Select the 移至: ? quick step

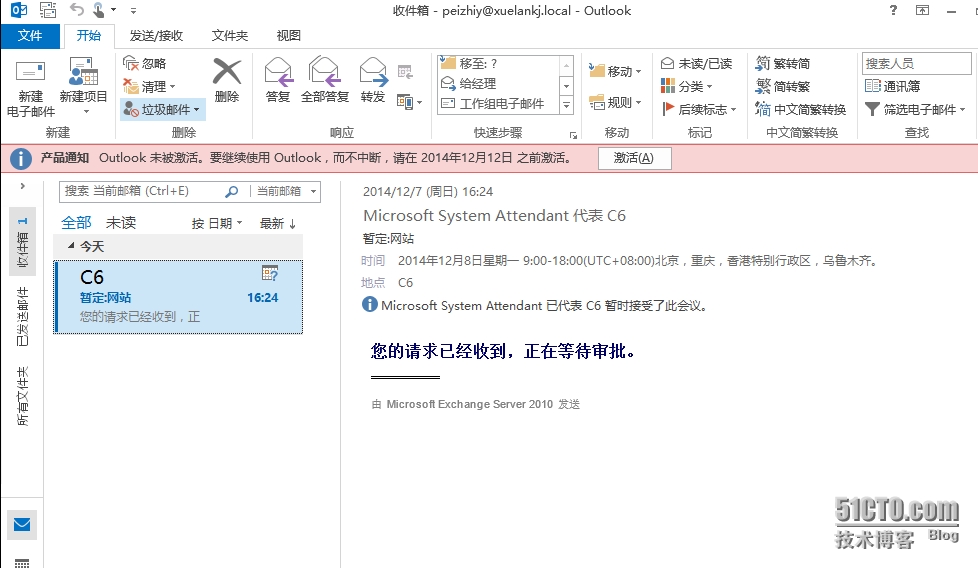tap(498, 63)
